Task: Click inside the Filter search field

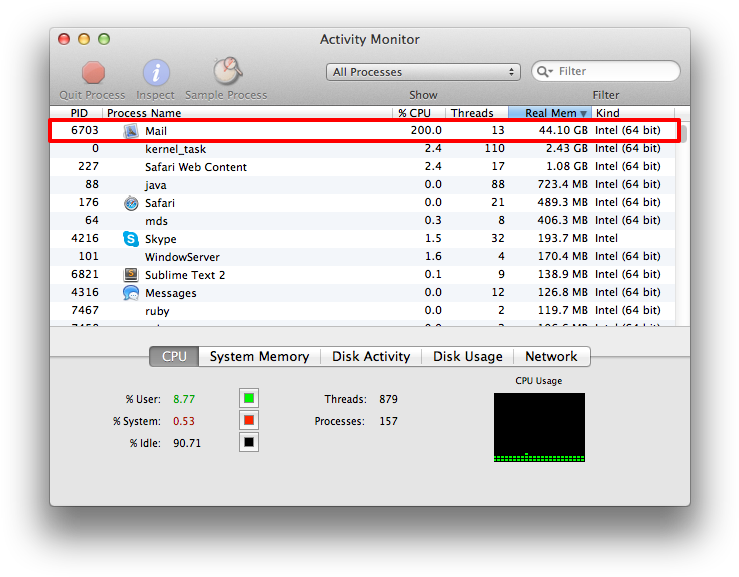Action: point(606,71)
